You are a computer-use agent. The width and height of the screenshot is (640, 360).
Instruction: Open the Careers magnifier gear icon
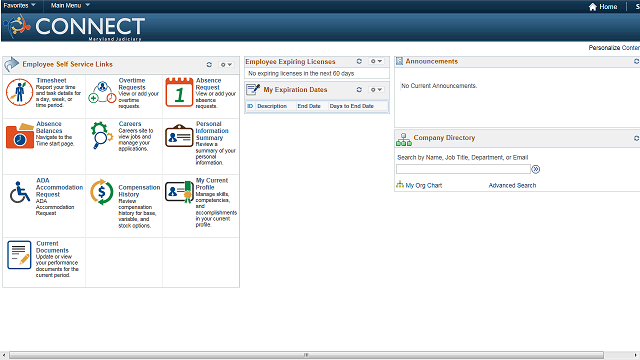[x=102, y=135]
